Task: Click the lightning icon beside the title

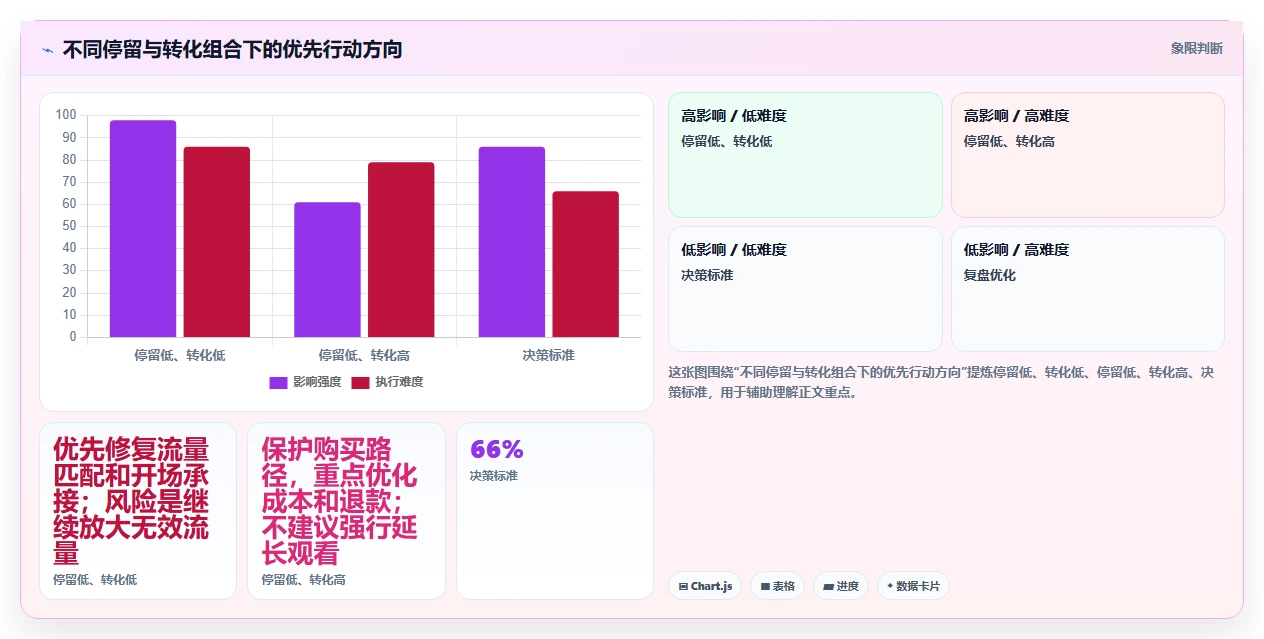Action: pyautogui.click(x=47, y=49)
